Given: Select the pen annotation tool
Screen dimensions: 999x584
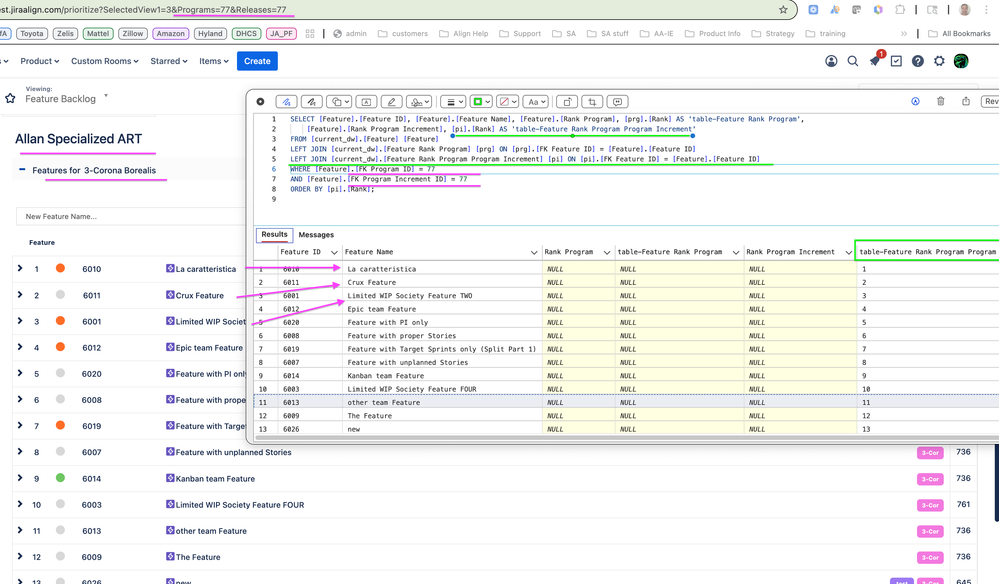Looking at the screenshot, I should pos(312,101).
